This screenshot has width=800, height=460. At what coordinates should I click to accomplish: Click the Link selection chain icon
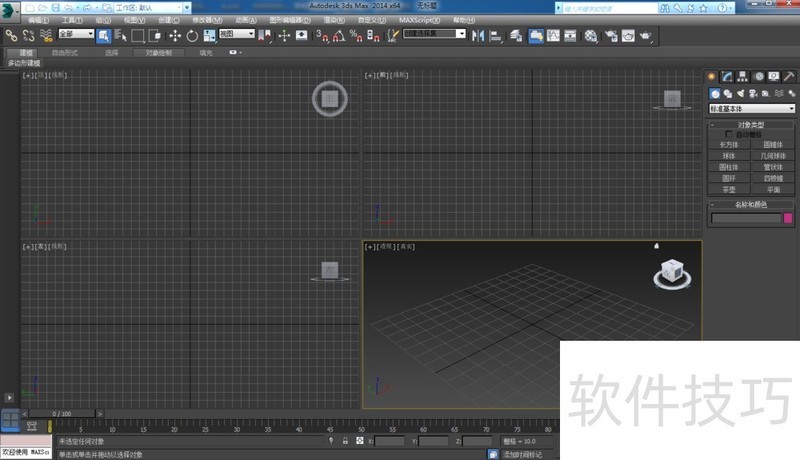tap(11, 35)
